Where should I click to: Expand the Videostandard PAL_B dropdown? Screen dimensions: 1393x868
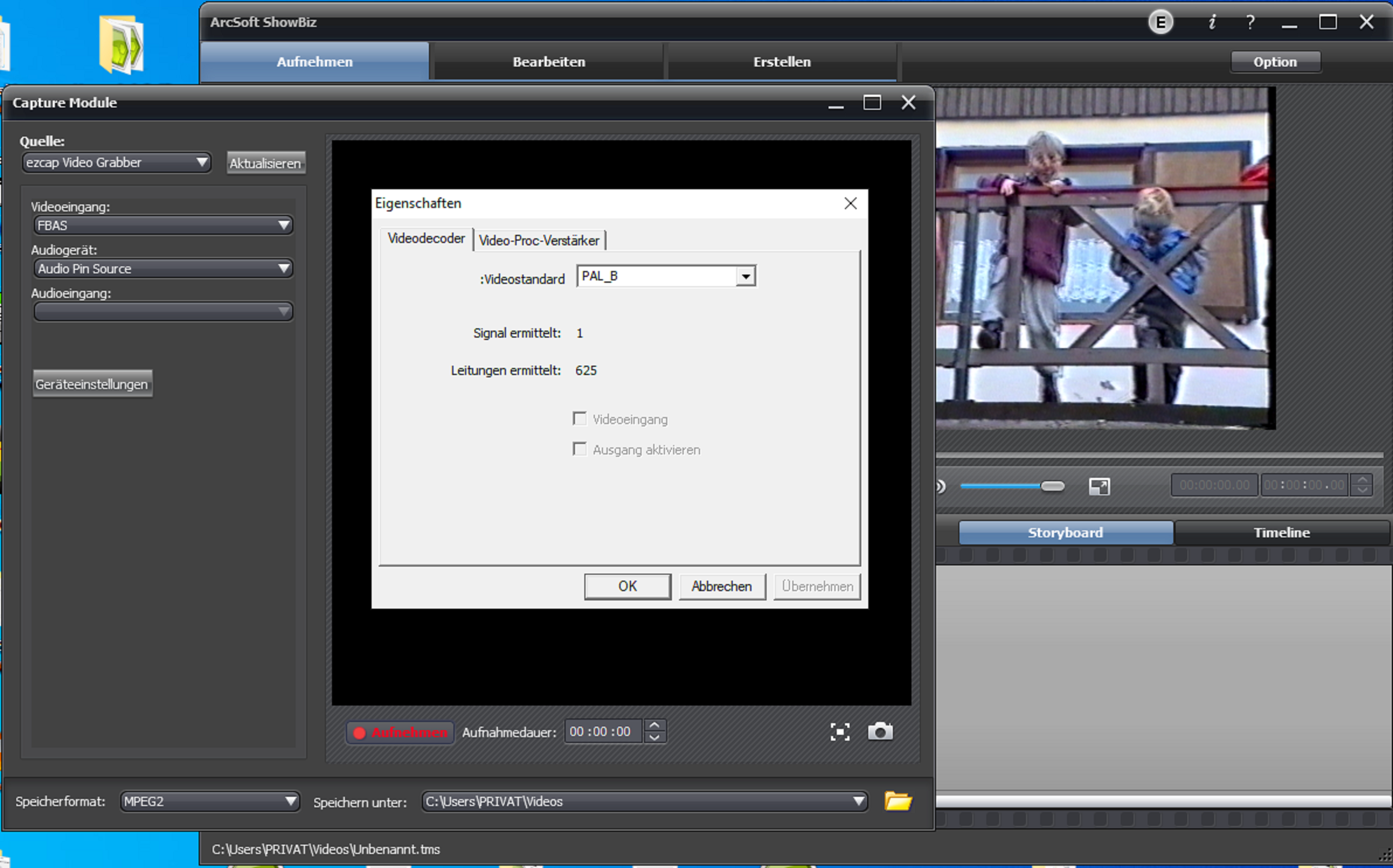tap(745, 276)
